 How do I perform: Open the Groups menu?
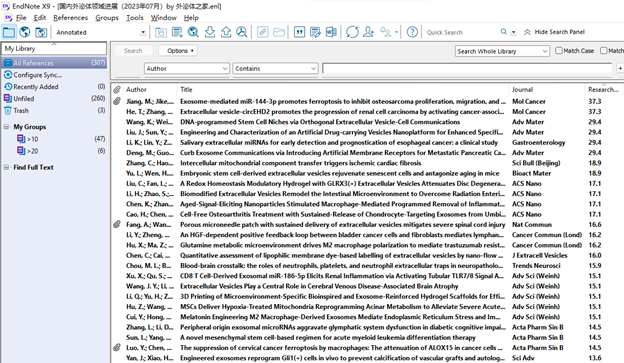coord(107,18)
